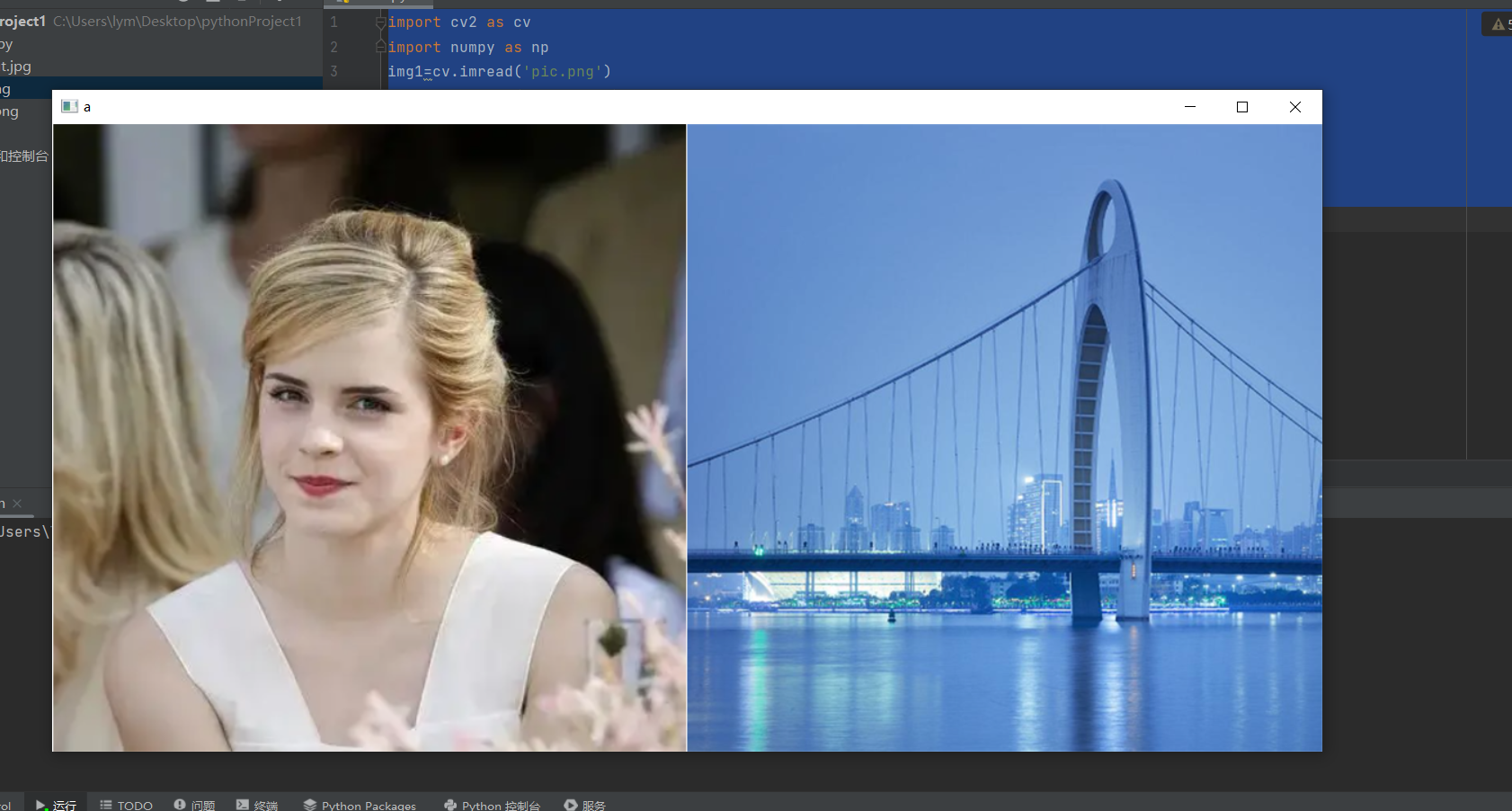Screen dimensions: 1512x811
Task: Select the 控制台 entry in project tree
Action: pyautogui.click(x=24, y=156)
